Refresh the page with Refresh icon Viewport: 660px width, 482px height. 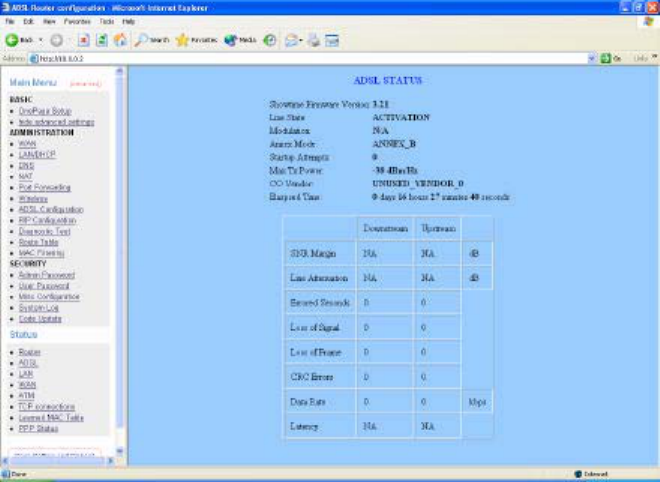(101, 40)
